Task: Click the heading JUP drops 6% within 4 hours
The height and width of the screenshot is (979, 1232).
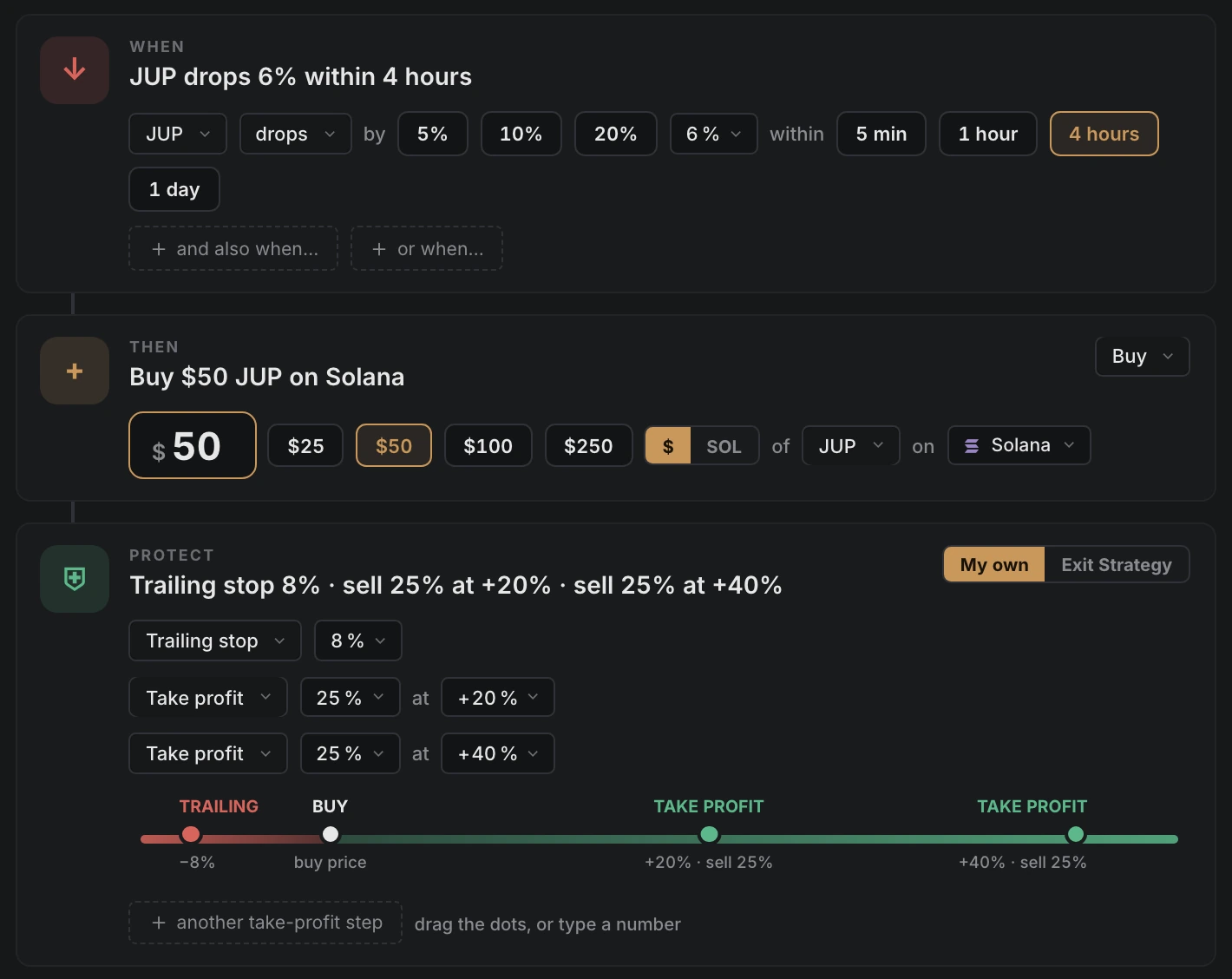Action: click(301, 76)
